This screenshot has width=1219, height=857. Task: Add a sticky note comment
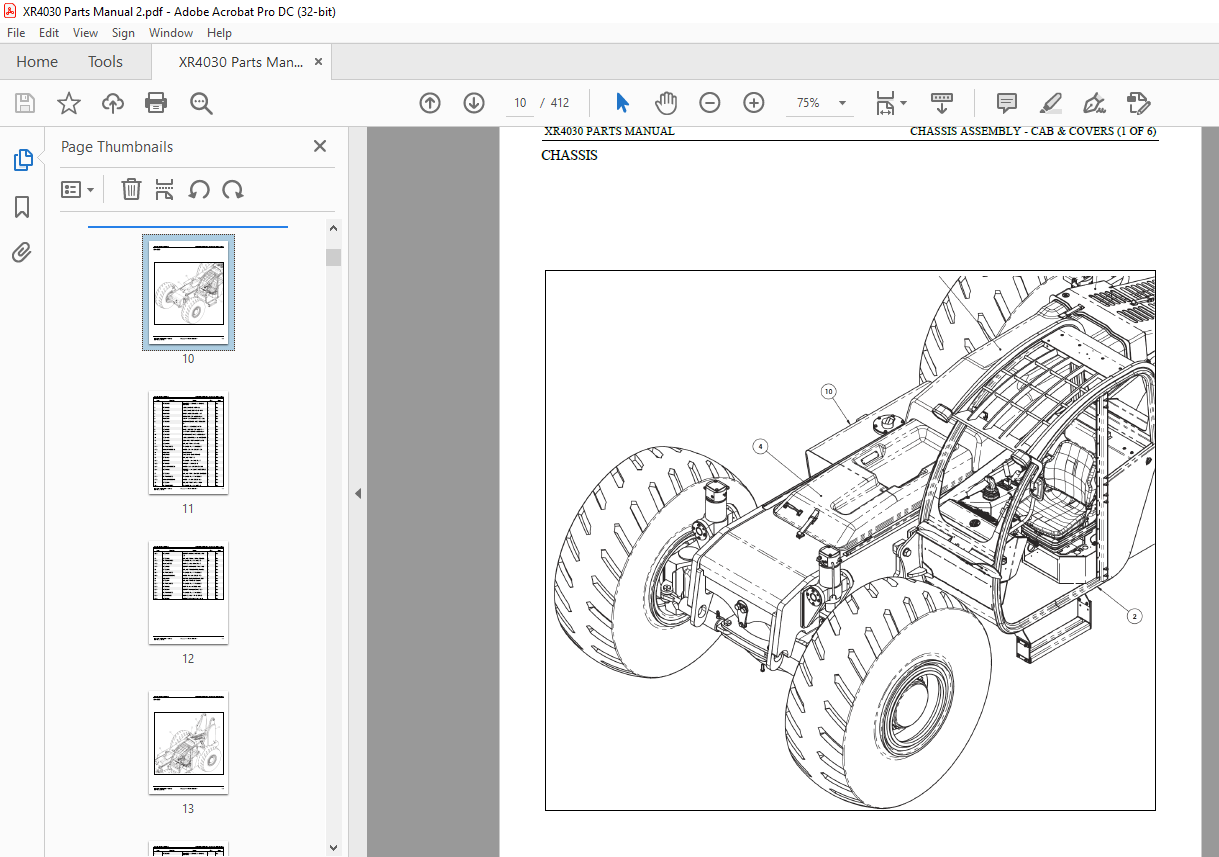coord(1007,103)
